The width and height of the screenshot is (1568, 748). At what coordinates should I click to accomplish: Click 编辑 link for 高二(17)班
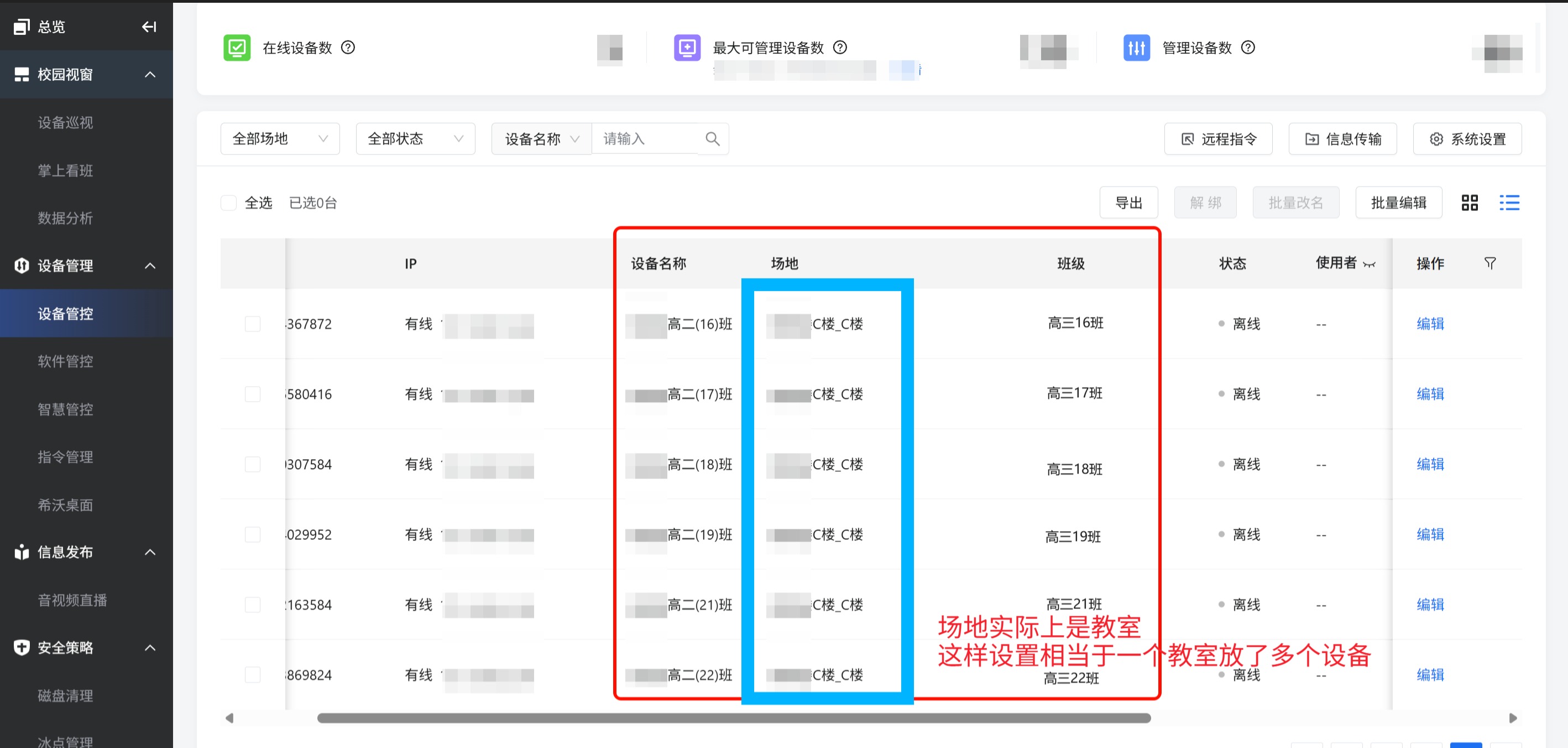click(1430, 394)
